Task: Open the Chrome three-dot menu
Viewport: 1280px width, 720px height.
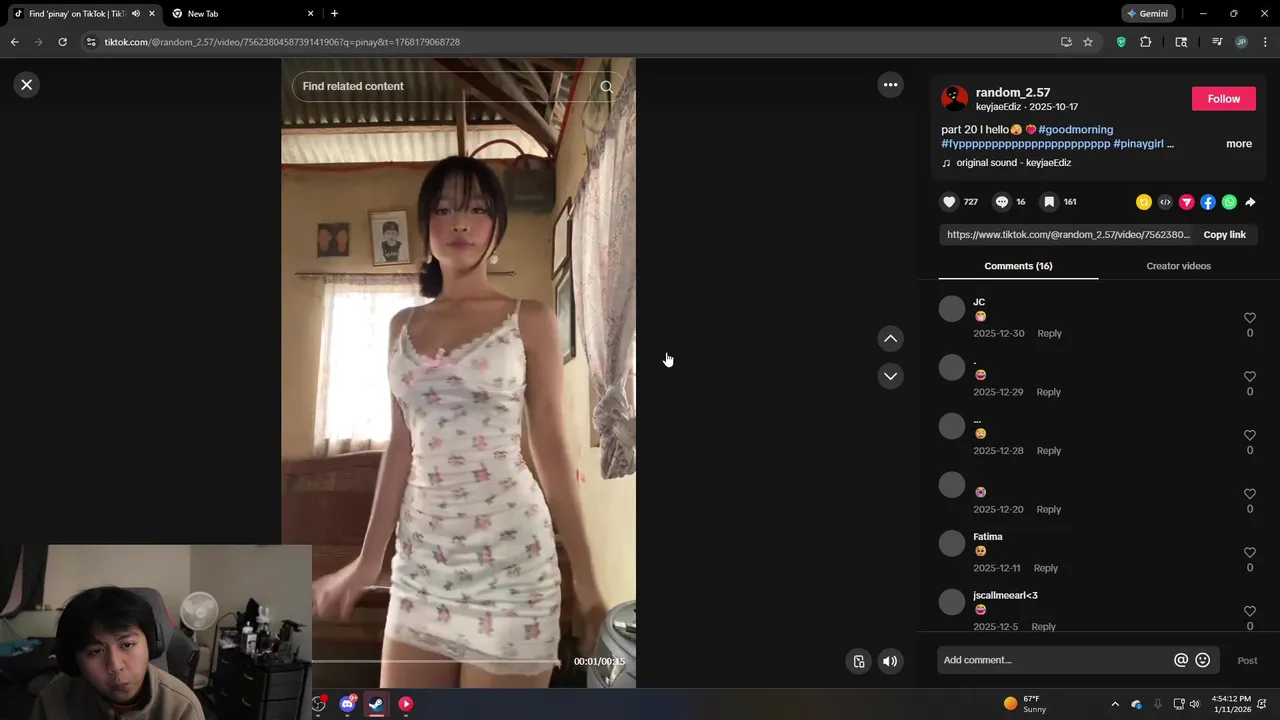Action: [x=1265, y=42]
